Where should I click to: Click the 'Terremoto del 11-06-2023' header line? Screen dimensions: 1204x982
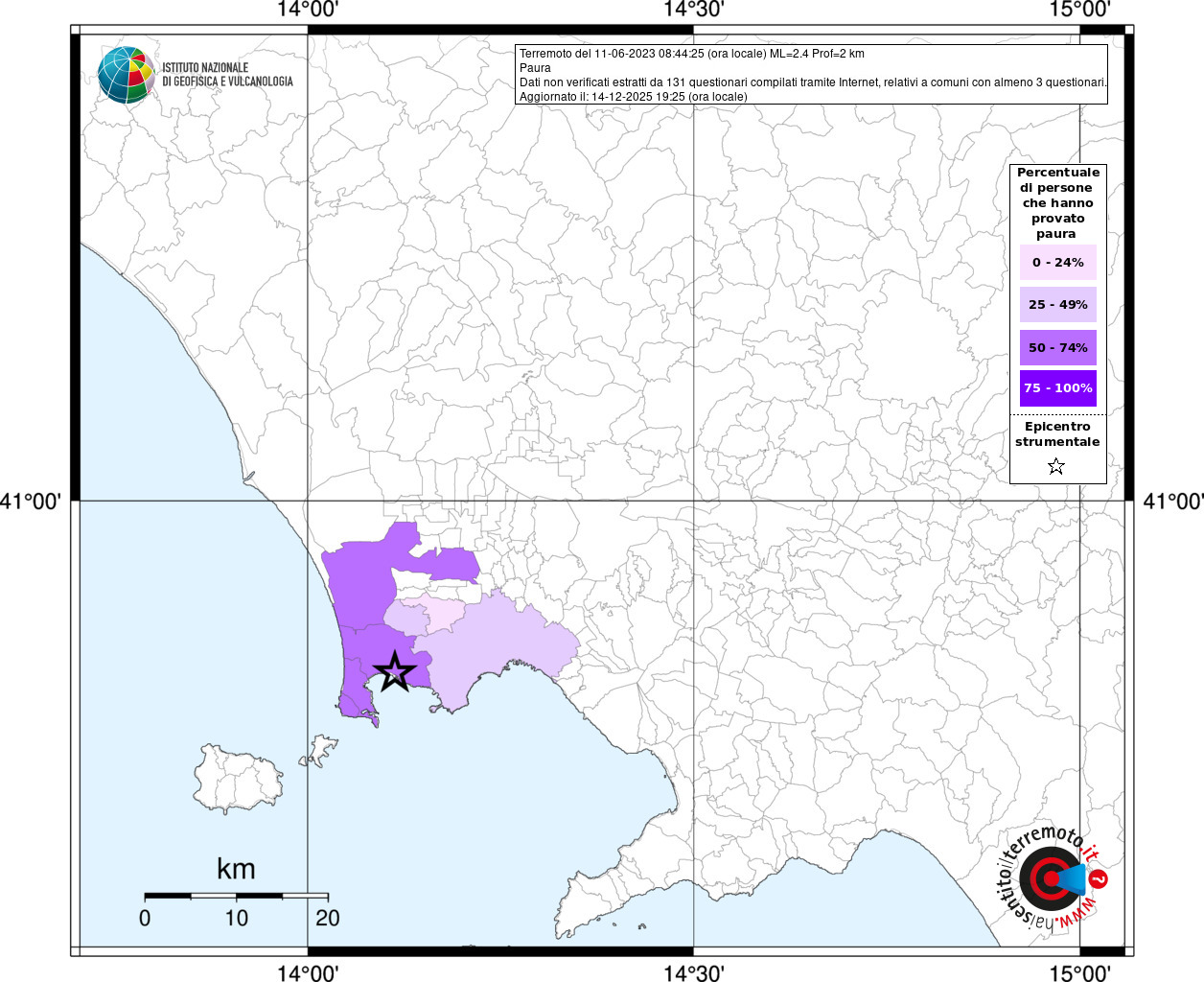[691, 54]
